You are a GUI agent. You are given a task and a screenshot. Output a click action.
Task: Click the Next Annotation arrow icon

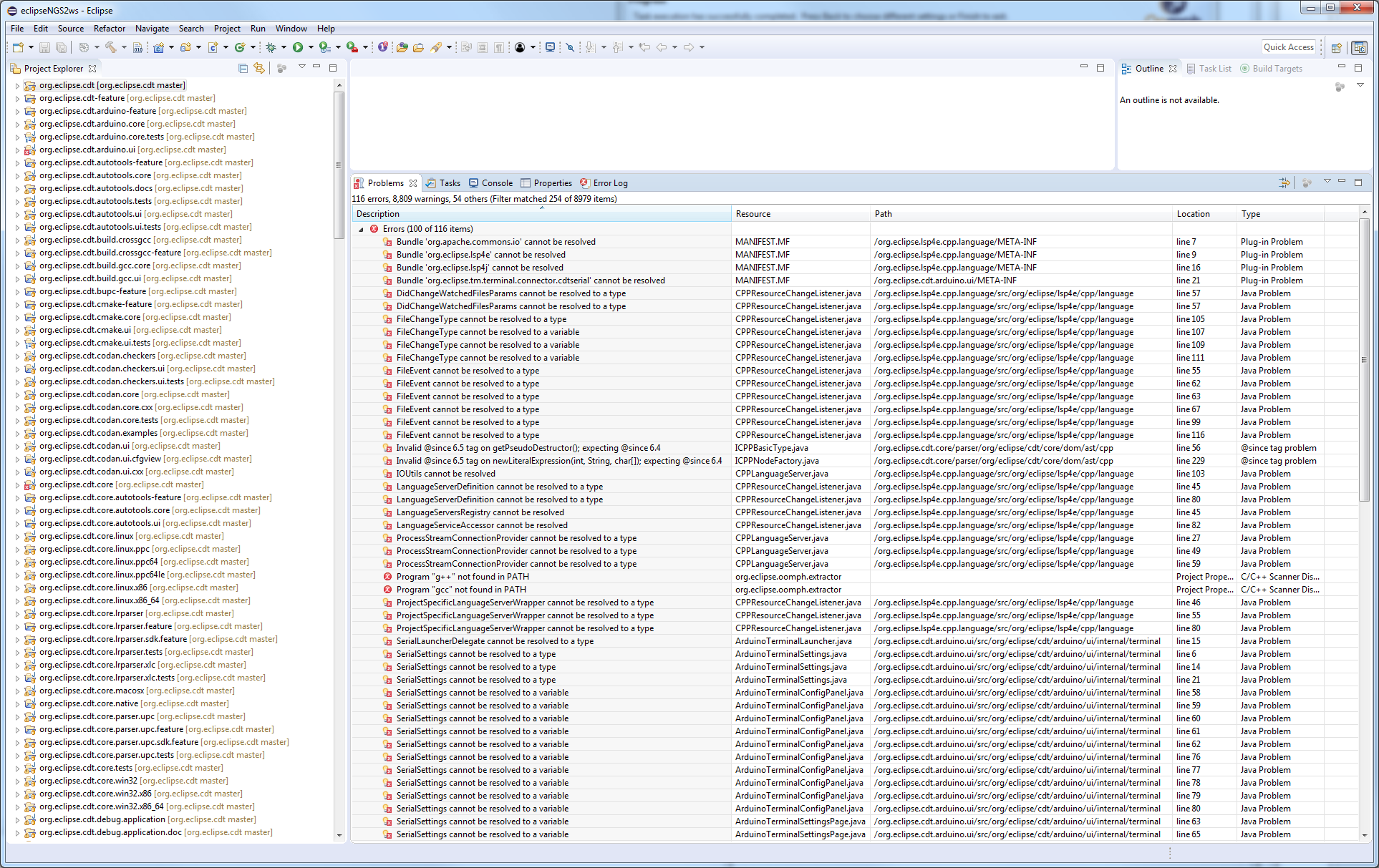click(x=590, y=47)
